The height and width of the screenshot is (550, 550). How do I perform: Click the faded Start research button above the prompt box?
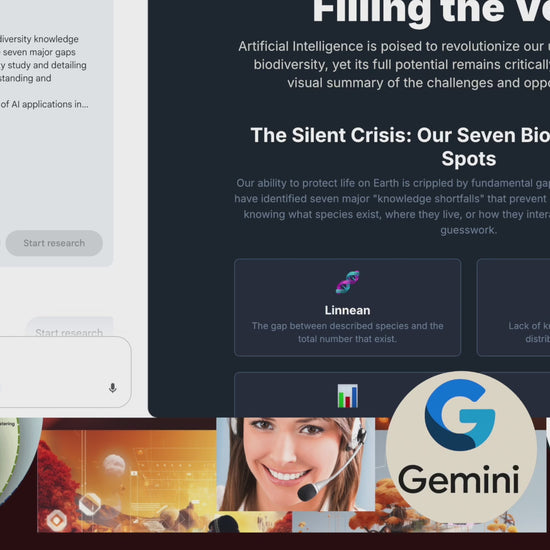(x=69, y=329)
